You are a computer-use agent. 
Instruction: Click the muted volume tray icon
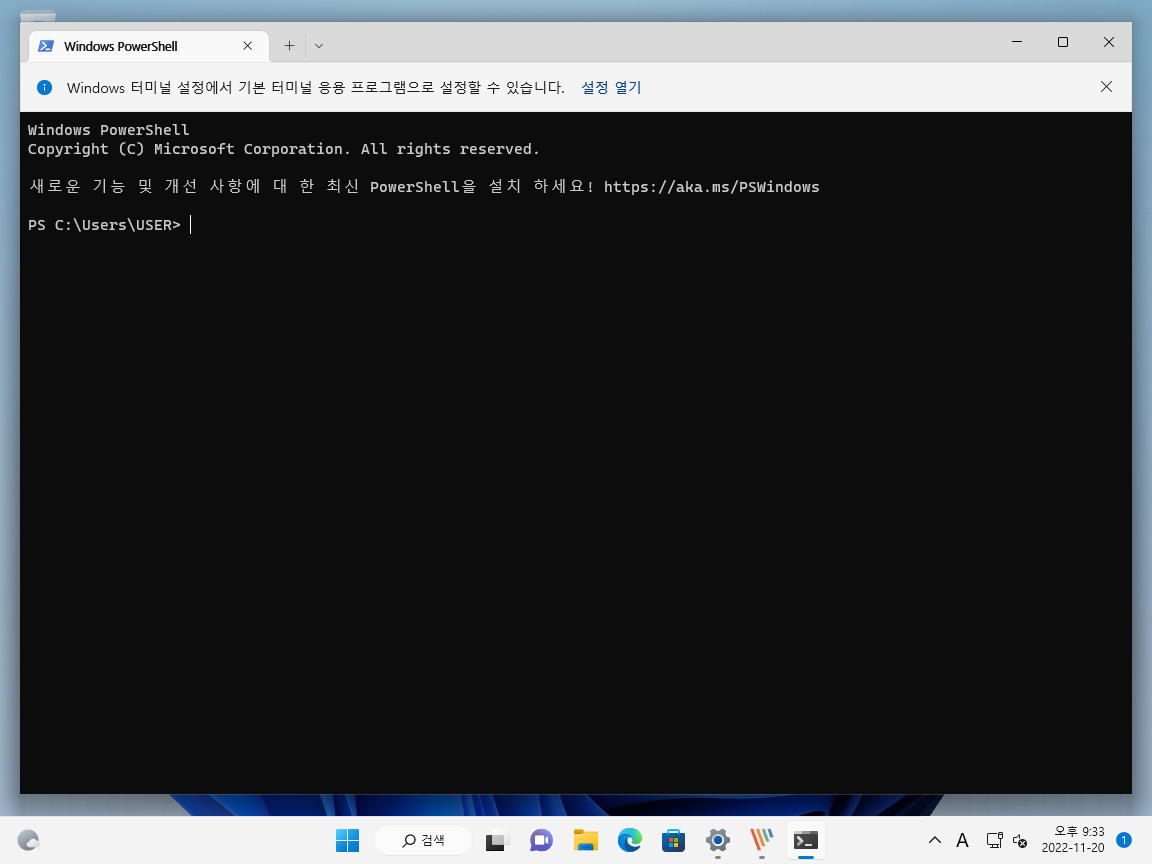click(x=1020, y=840)
